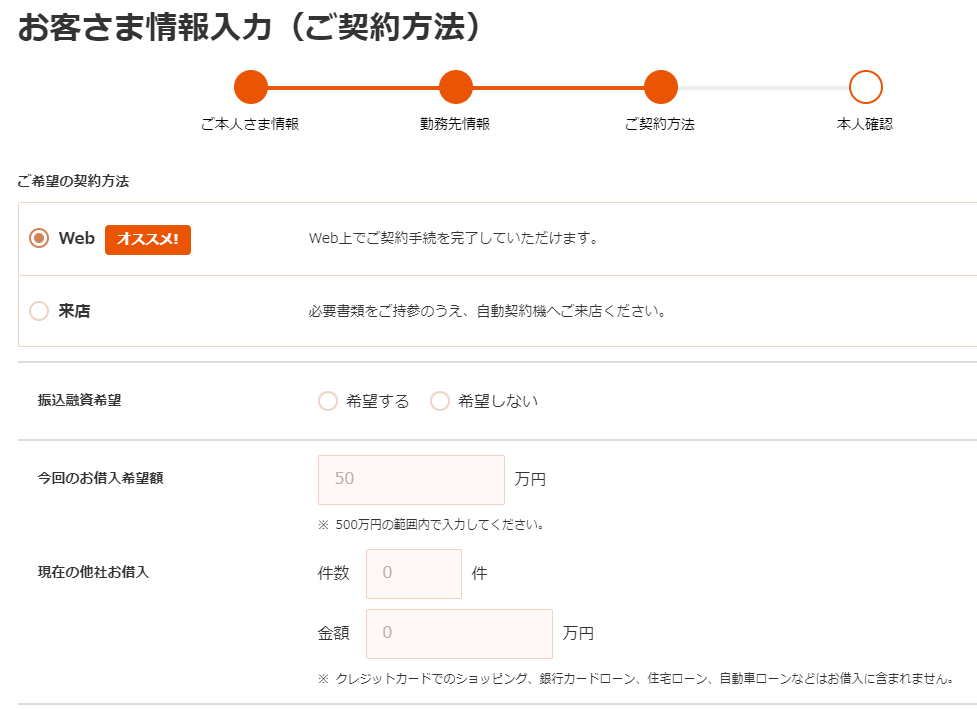Focus the 今回のお借入希望額 input field

click(411, 480)
